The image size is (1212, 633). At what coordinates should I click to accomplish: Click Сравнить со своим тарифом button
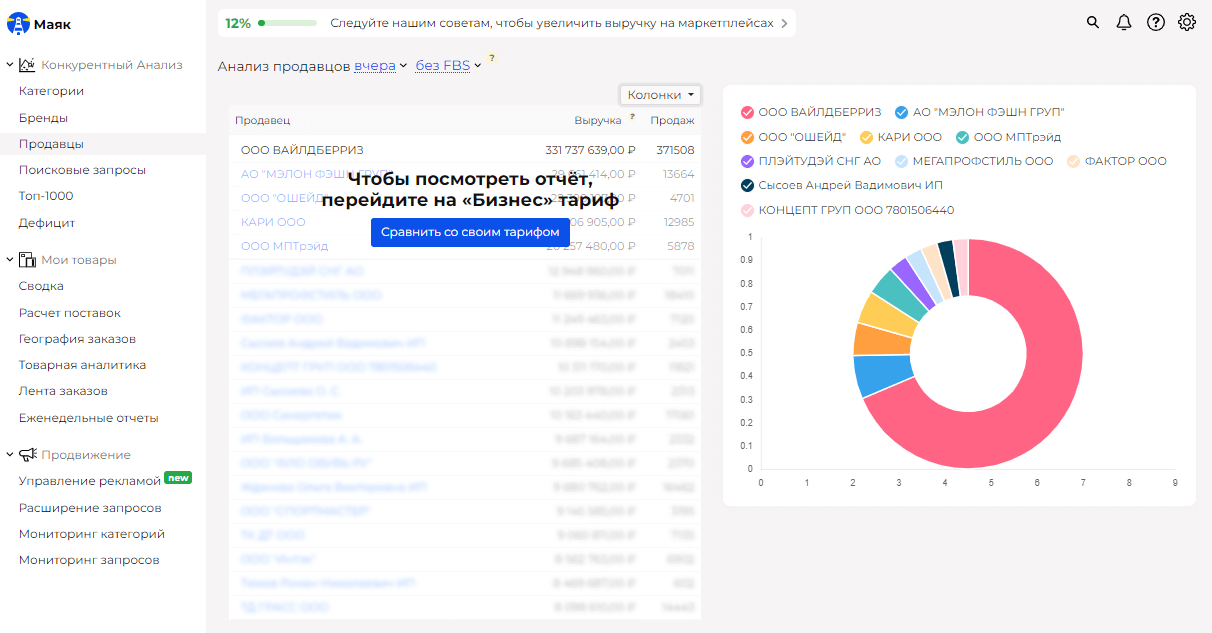tap(469, 232)
